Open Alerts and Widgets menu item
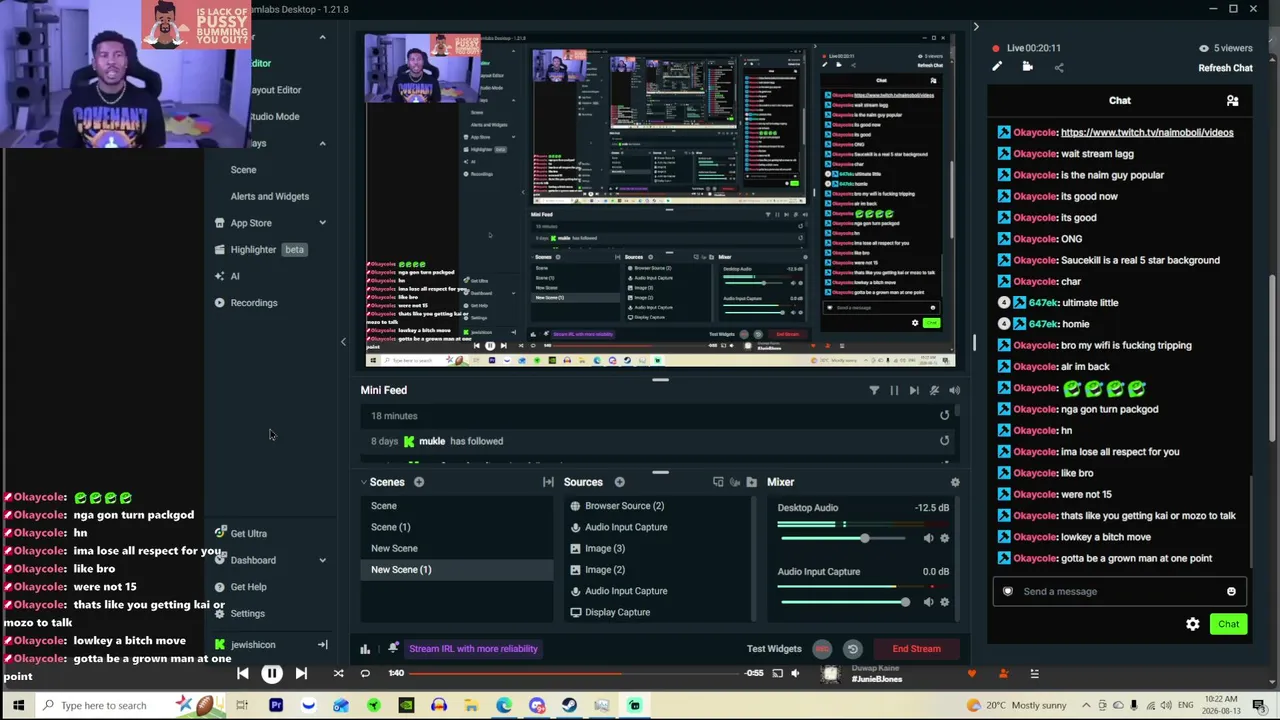This screenshot has height=720, width=1280. click(270, 197)
